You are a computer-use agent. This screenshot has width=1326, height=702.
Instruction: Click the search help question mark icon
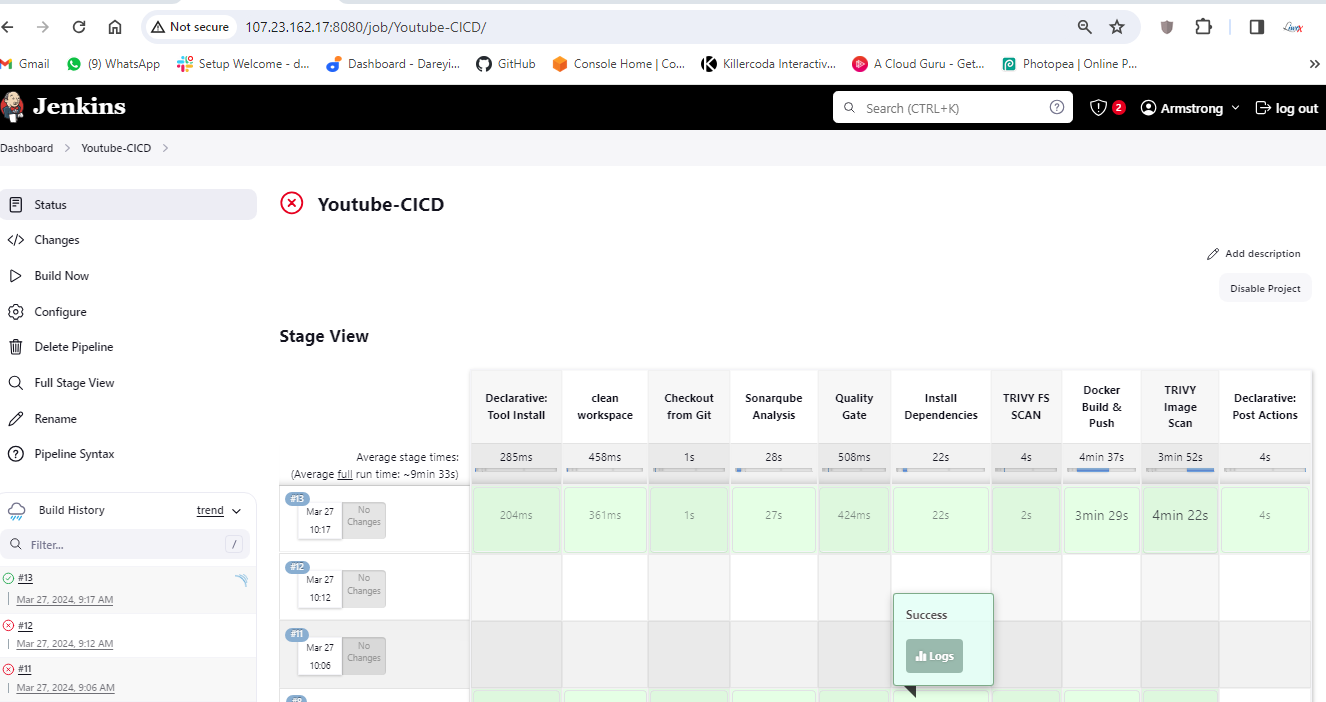1056,108
